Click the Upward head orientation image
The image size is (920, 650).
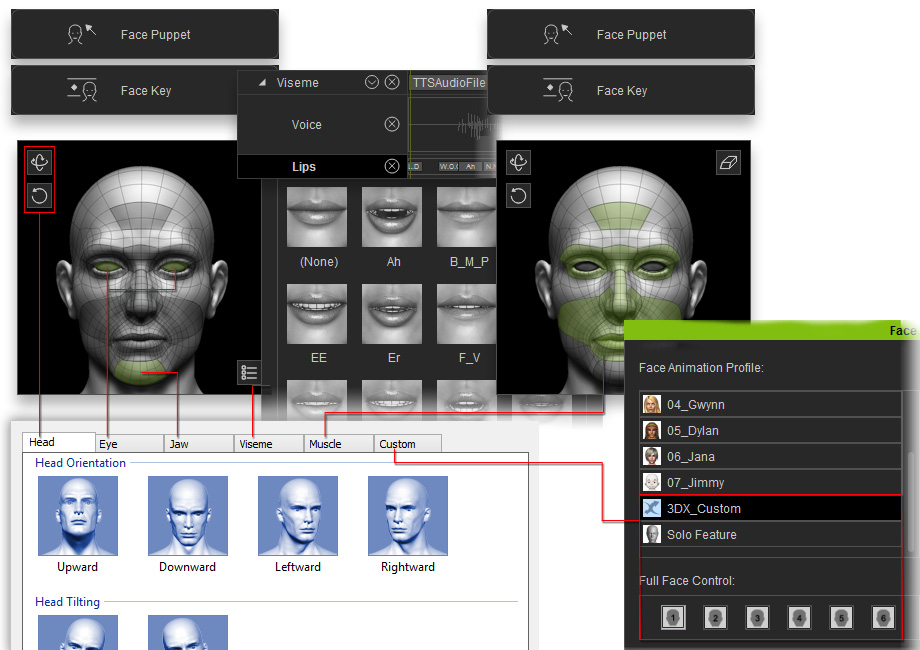tap(78, 516)
